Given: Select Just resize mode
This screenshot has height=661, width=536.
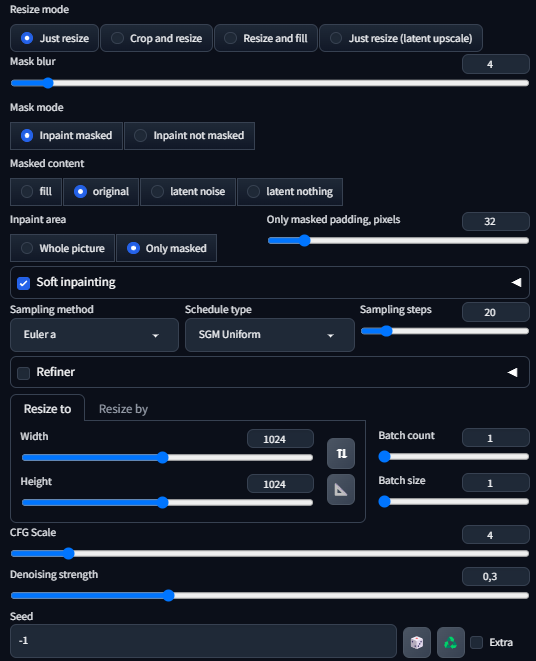Looking at the screenshot, I should (54, 38).
